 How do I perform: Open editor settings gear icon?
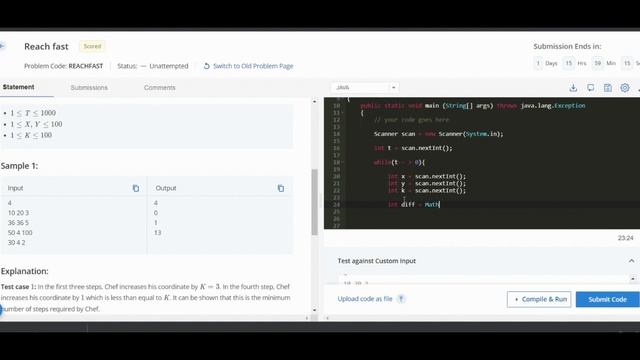pyautogui.click(x=625, y=88)
